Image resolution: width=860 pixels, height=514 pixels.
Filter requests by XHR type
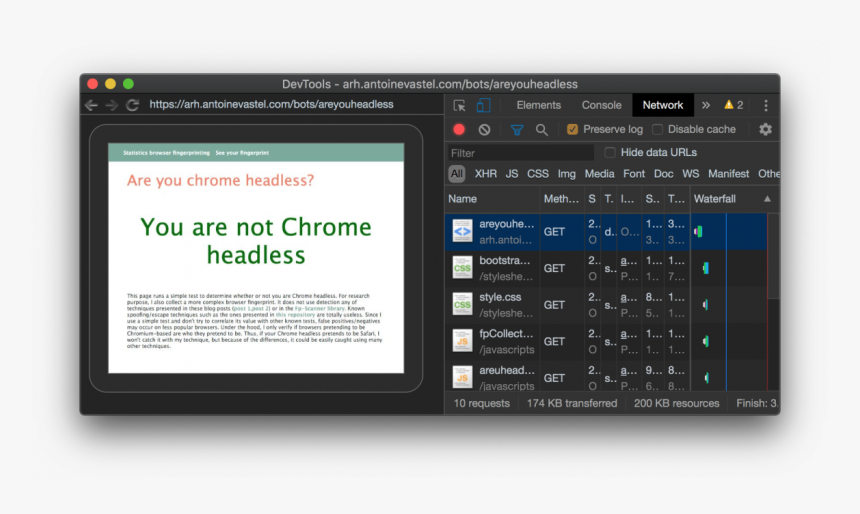pos(486,174)
